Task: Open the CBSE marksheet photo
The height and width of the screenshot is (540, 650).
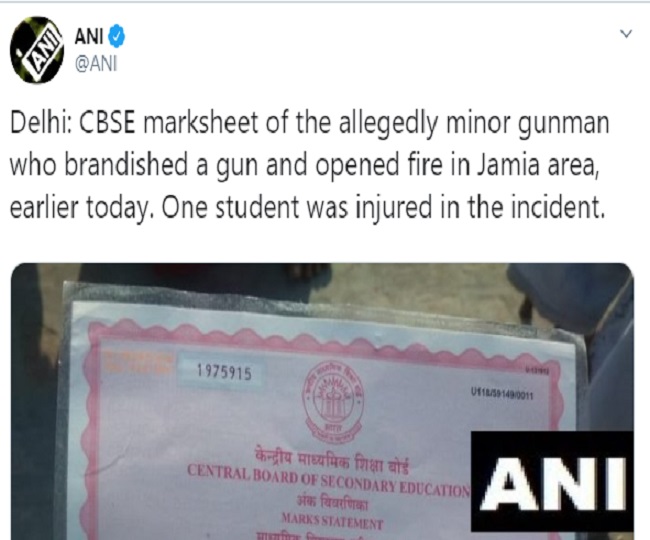Action: click(322, 401)
